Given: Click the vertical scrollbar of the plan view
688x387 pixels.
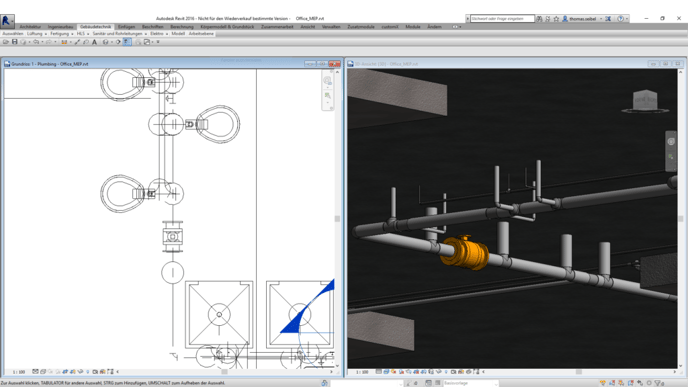Looking at the screenshot, I should tap(337, 218).
